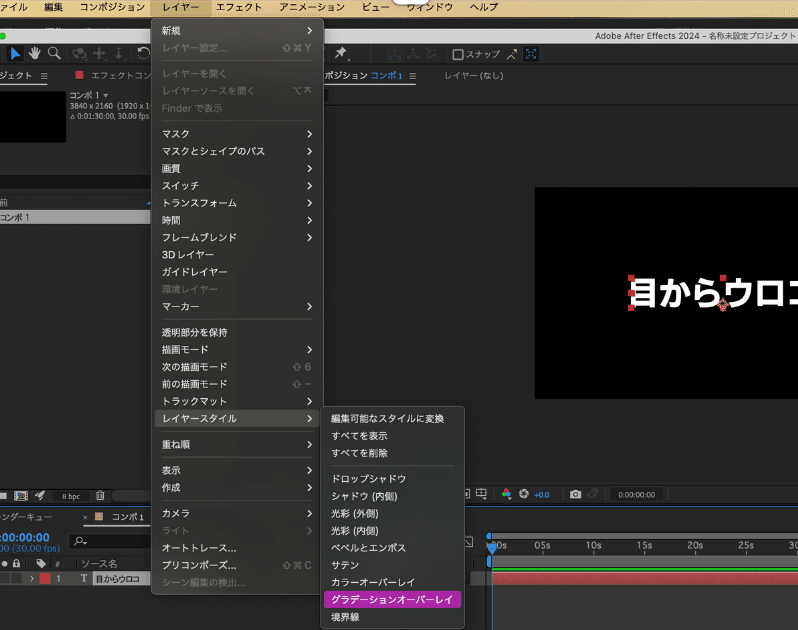Choose ドロップシャドウ from layer styles
The width and height of the screenshot is (798, 630).
pyautogui.click(x=392, y=479)
